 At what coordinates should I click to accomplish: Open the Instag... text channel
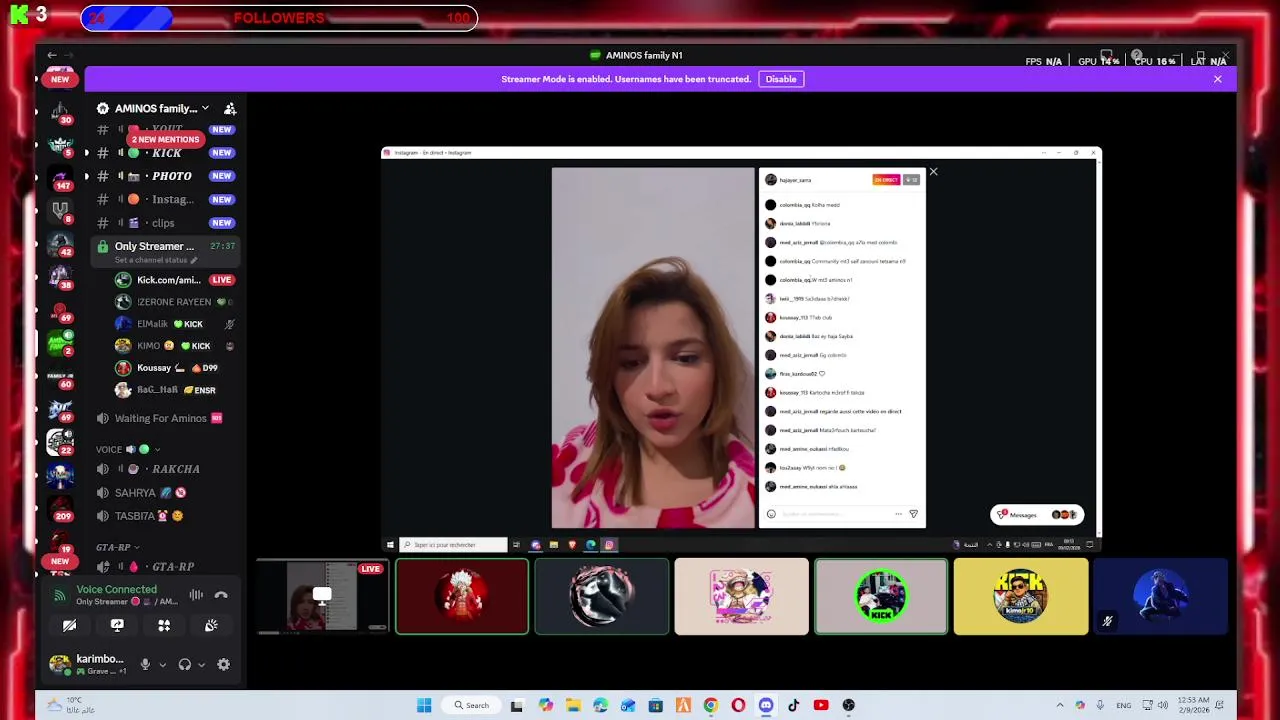(x=166, y=199)
